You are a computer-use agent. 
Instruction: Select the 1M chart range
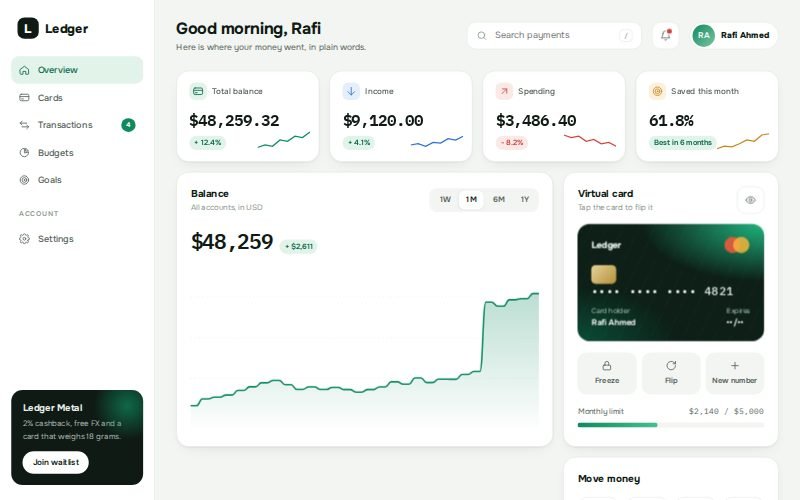[x=471, y=199]
